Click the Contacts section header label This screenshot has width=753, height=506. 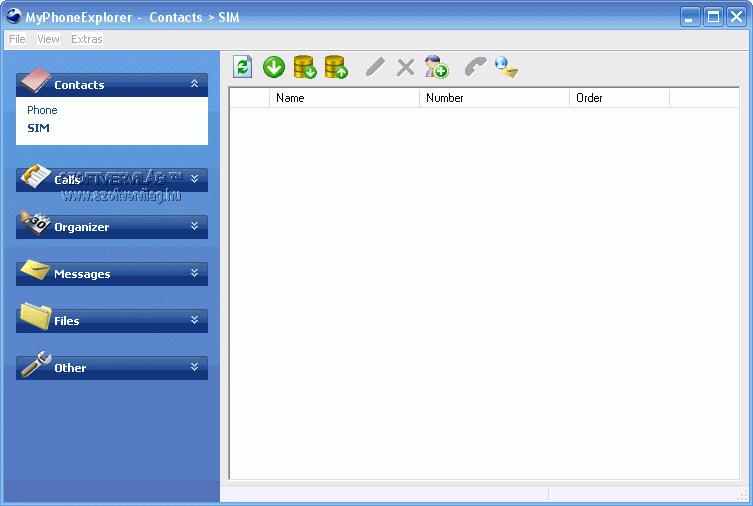[x=79, y=85]
